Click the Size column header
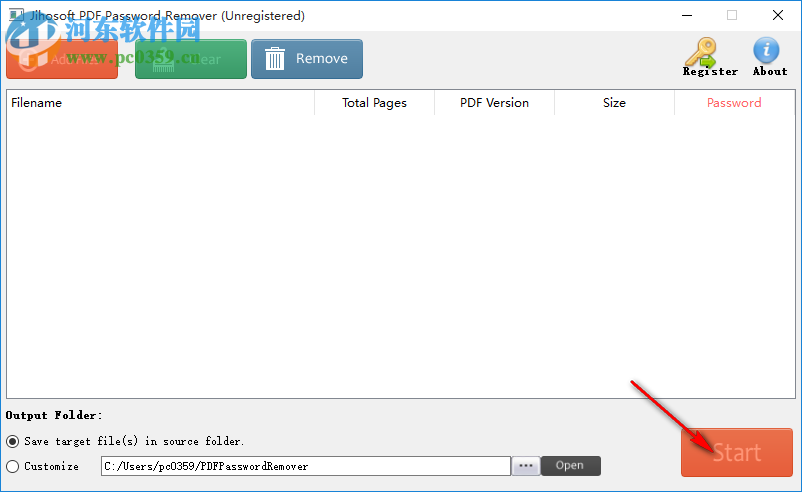This screenshot has width=802, height=492. (x=614, y=103)
